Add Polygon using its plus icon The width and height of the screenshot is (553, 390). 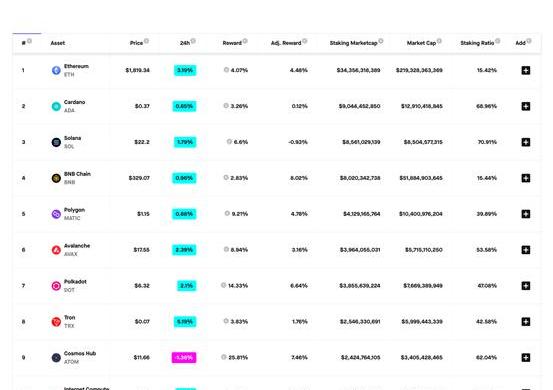(x=525, y=214)
